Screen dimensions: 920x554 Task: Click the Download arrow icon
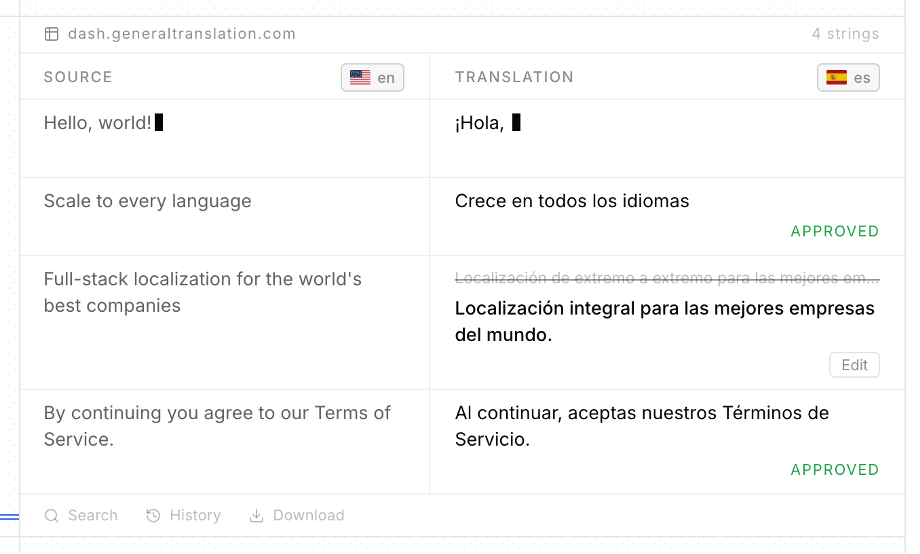[x=256, y=516]
